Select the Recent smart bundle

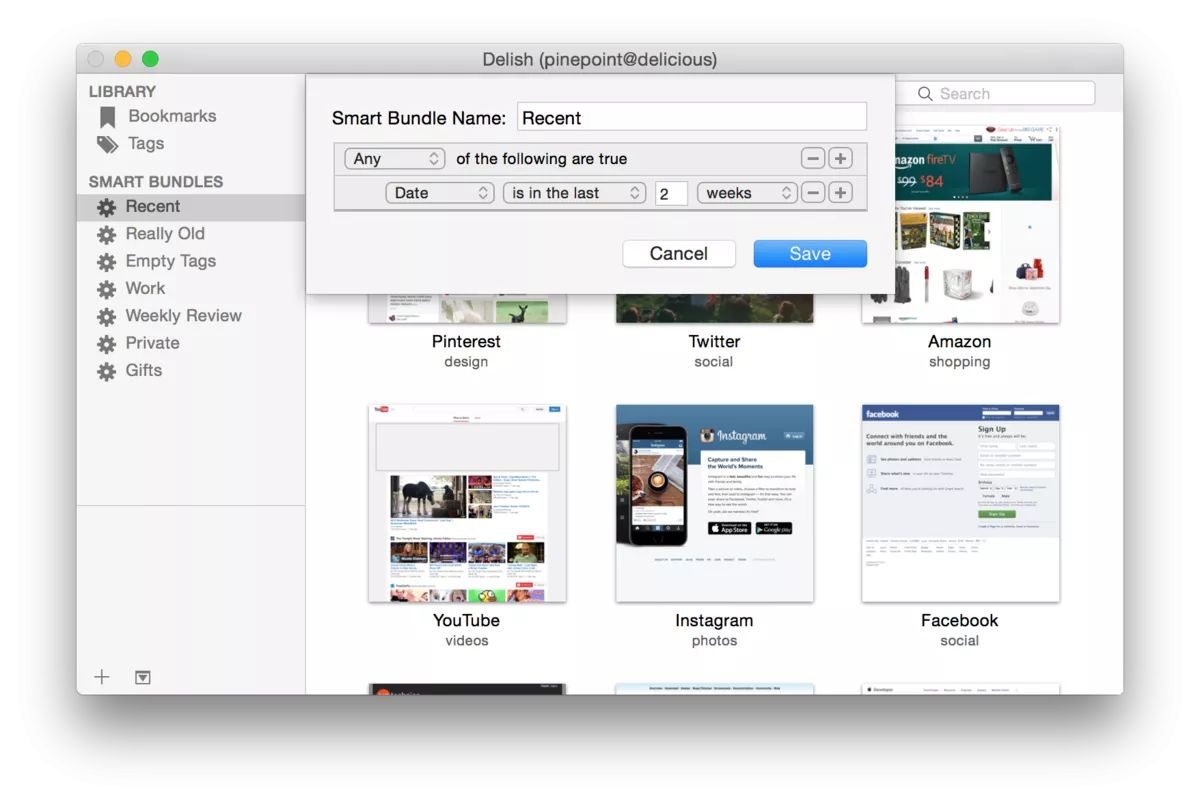[191, 207]
